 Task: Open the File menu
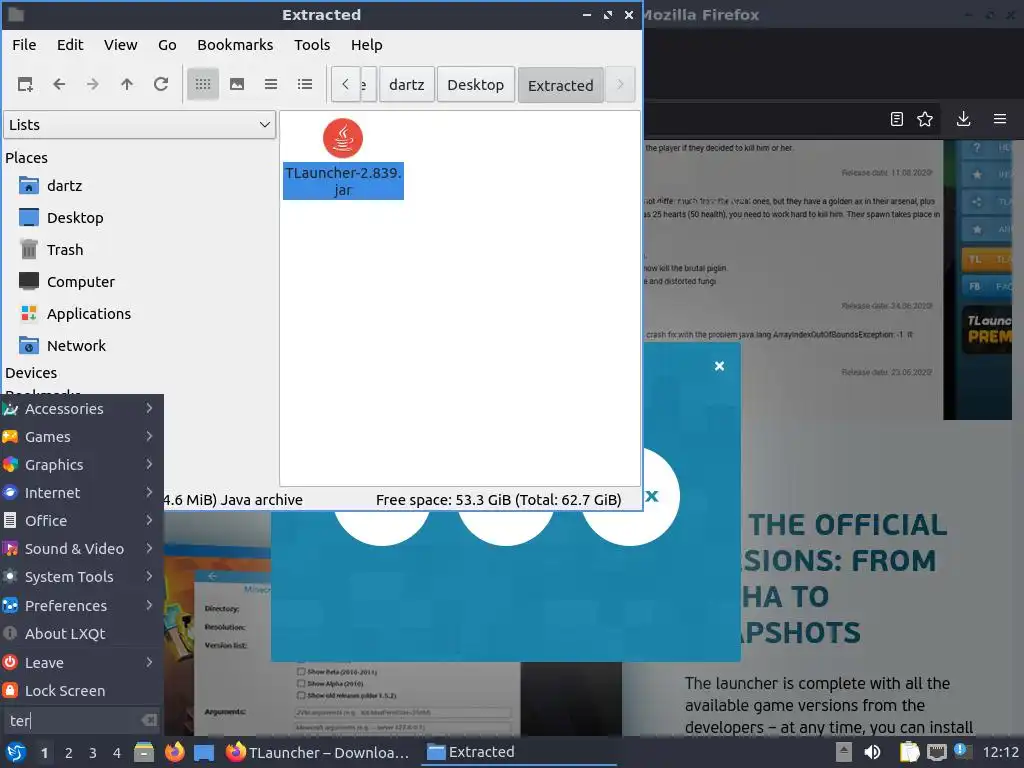(24, 45)
